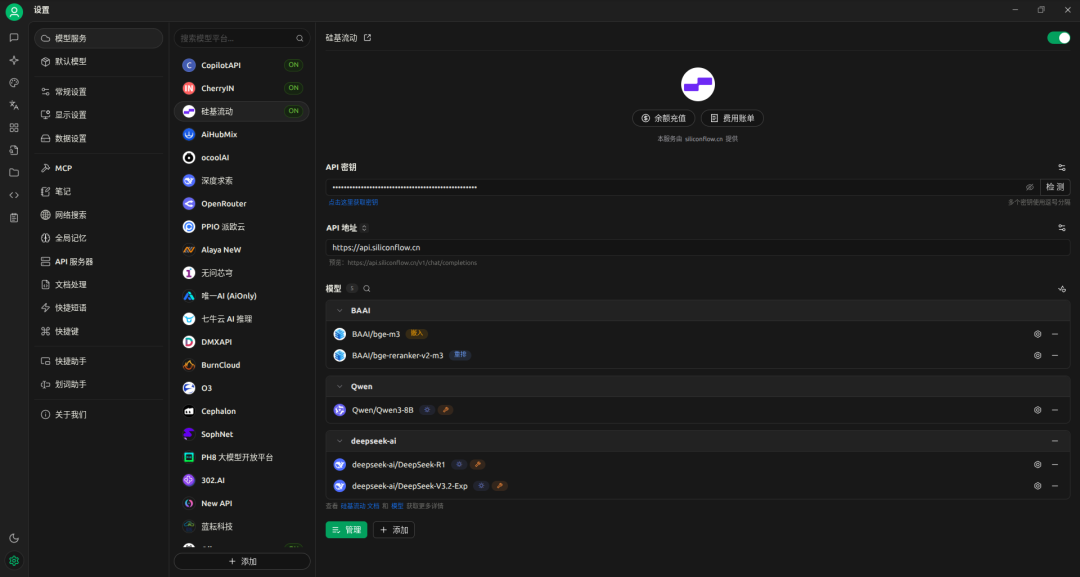Open API key list settings icon
Viewport: 1080px width, 577px height.
click(x=1061, y=167)
